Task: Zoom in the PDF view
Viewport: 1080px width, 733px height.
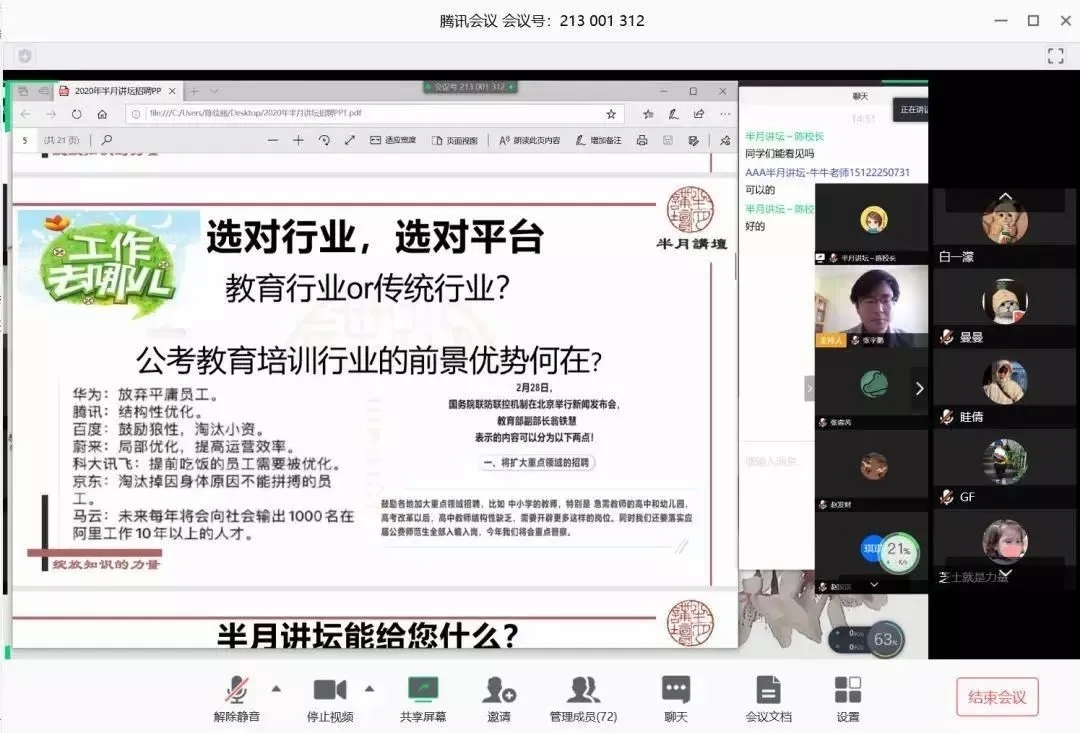Action: (298, 140)
